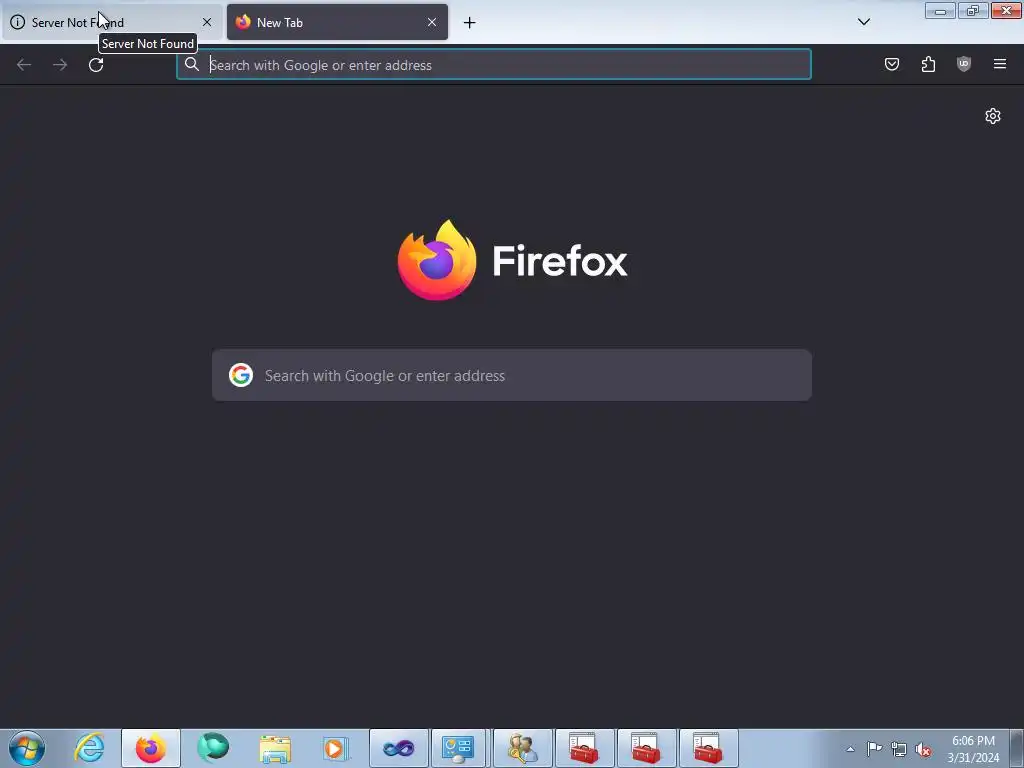
Task: Open Windows Explorer from taskbar
Action: coord(275,748)
